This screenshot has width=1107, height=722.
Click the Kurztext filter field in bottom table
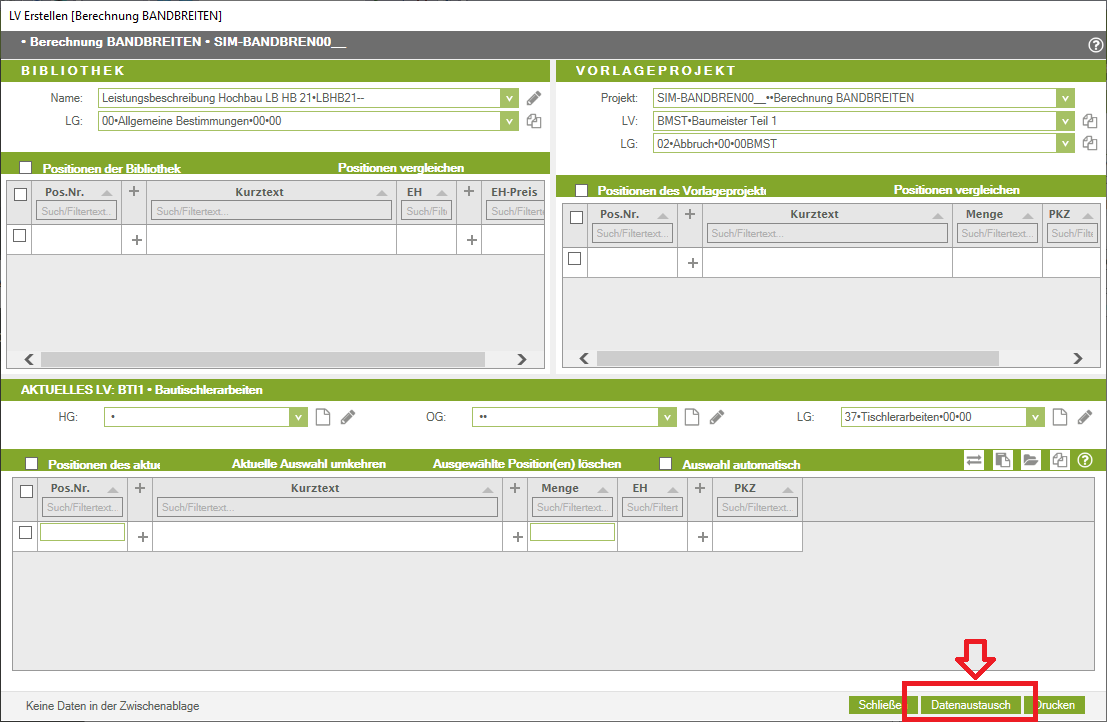pos(328,508)
